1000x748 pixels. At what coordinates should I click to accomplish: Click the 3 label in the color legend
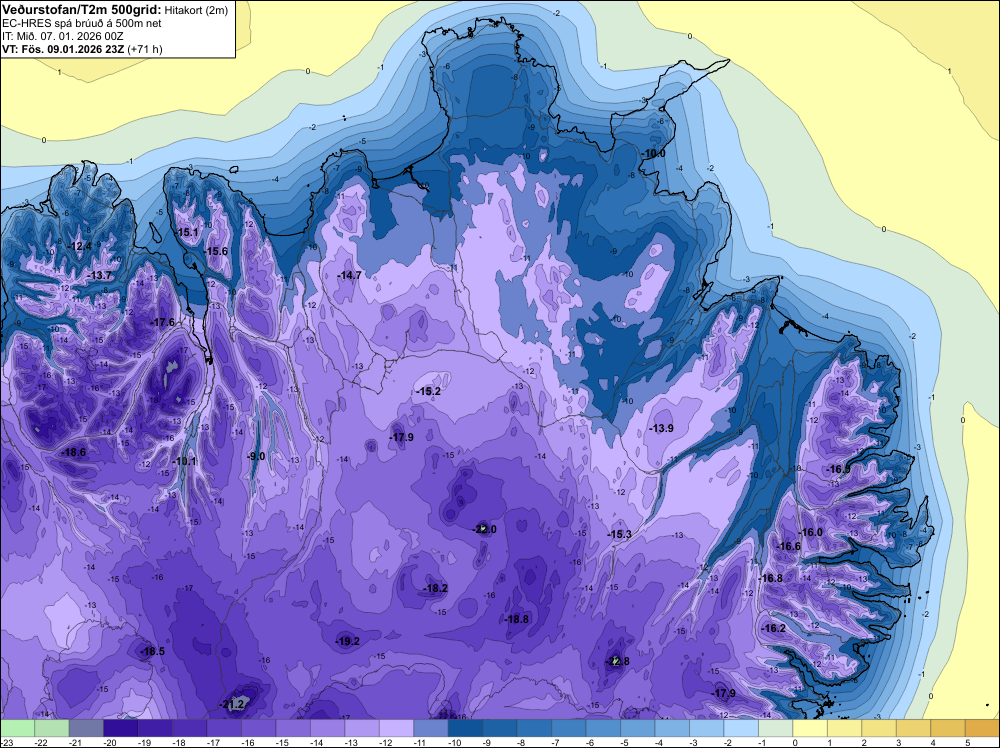[899, 742]
